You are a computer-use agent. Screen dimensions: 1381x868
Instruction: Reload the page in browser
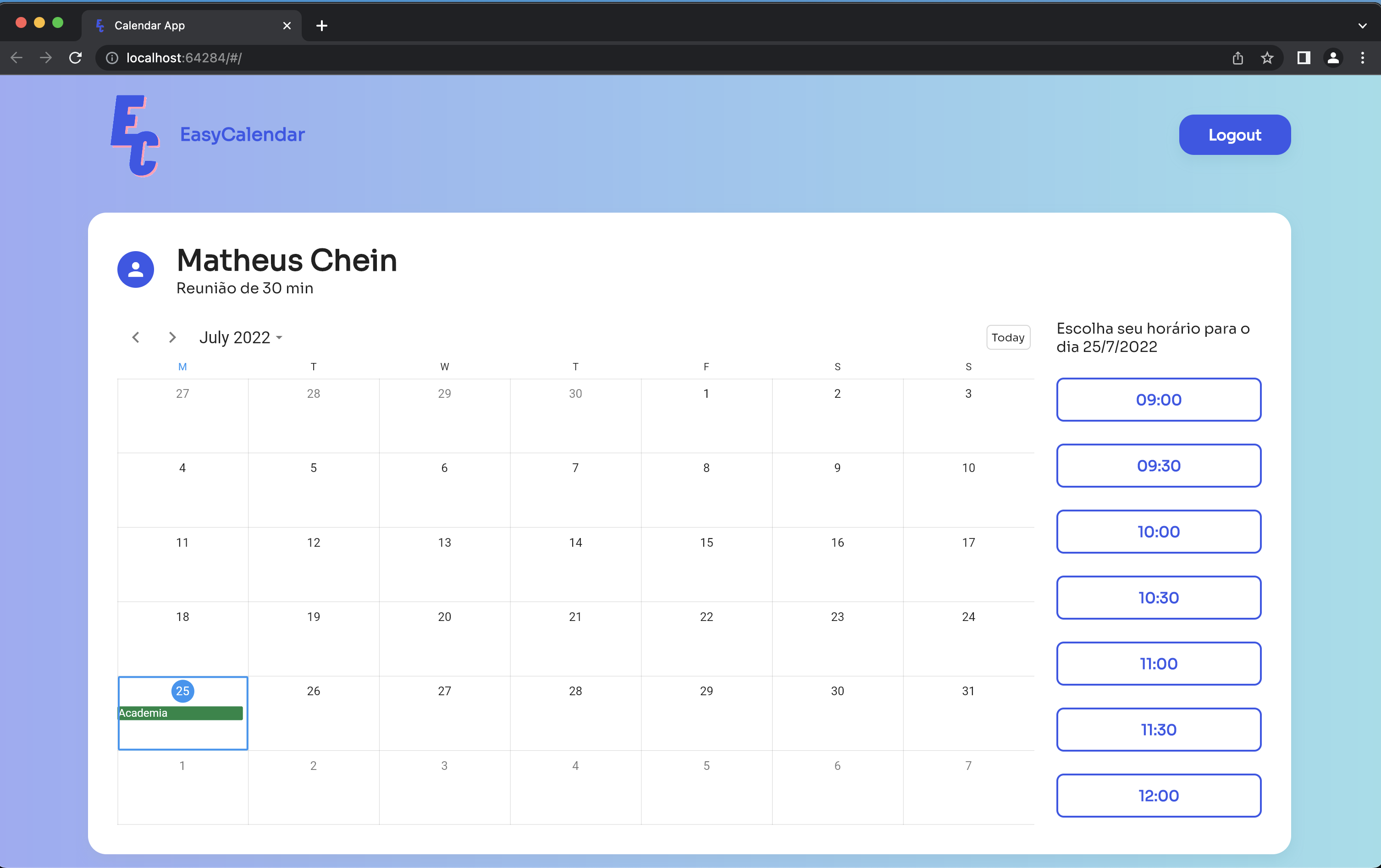(75, 57)
